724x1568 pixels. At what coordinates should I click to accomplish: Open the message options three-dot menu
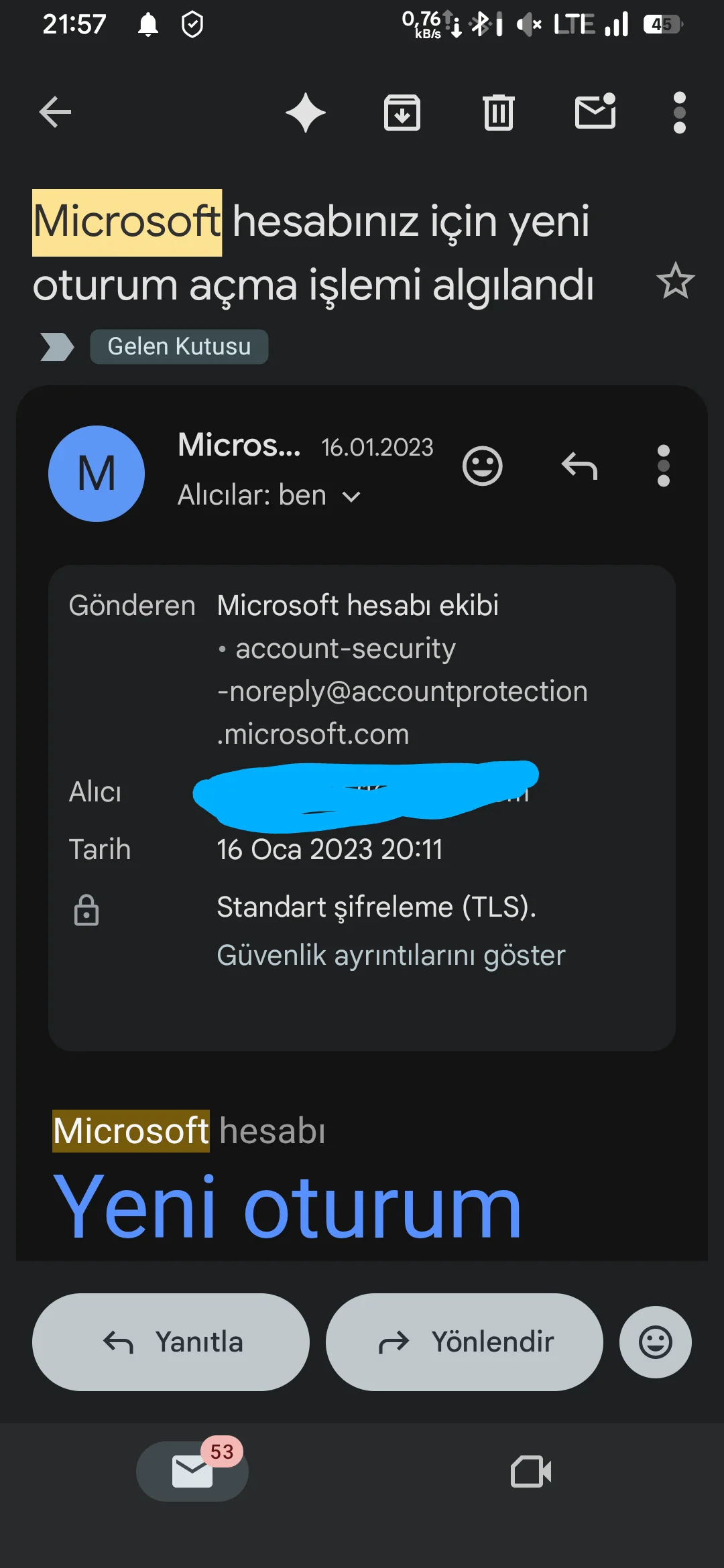pos(663,466)
